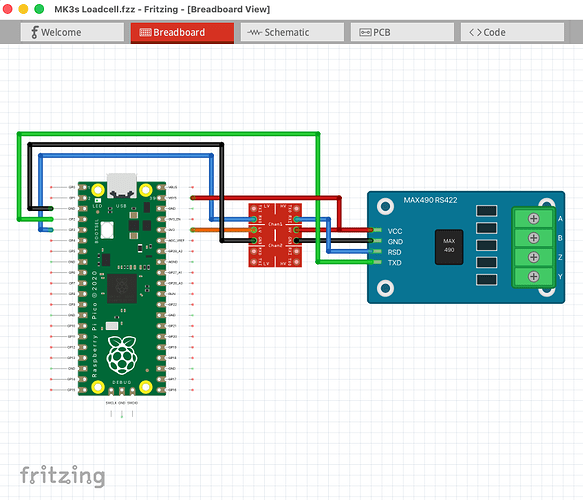The height and width of the screenshot is (500, 583).
Task: Open the Code tab
Action: click(512, 32)
